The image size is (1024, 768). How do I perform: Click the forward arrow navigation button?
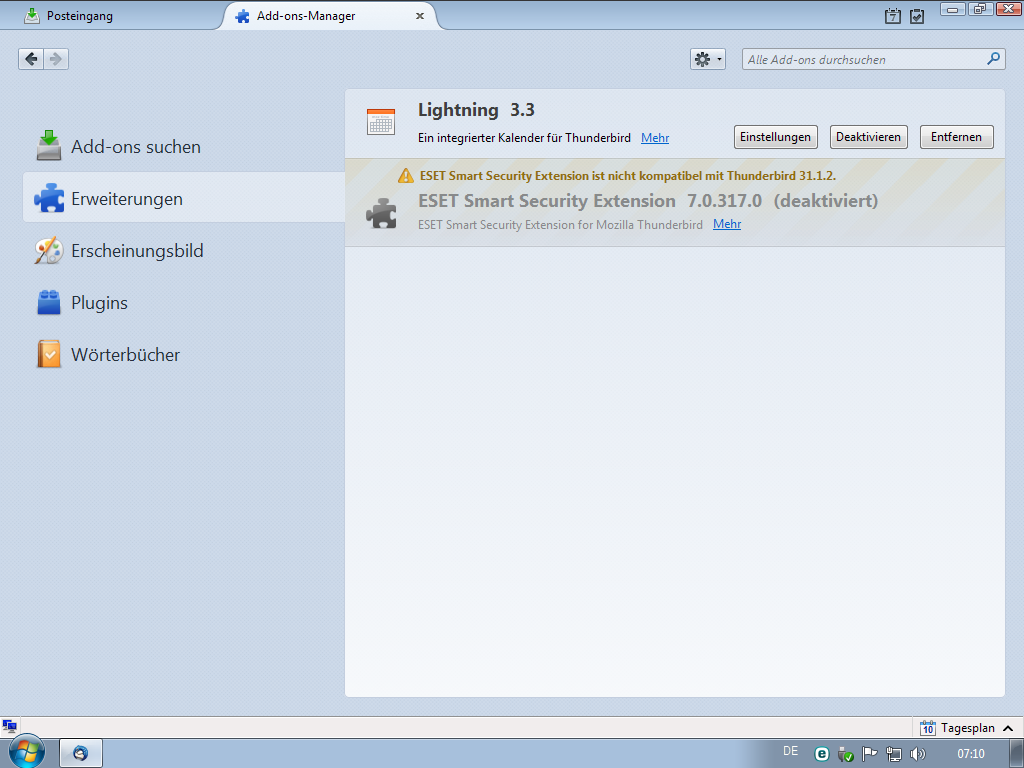coord(56,59)
